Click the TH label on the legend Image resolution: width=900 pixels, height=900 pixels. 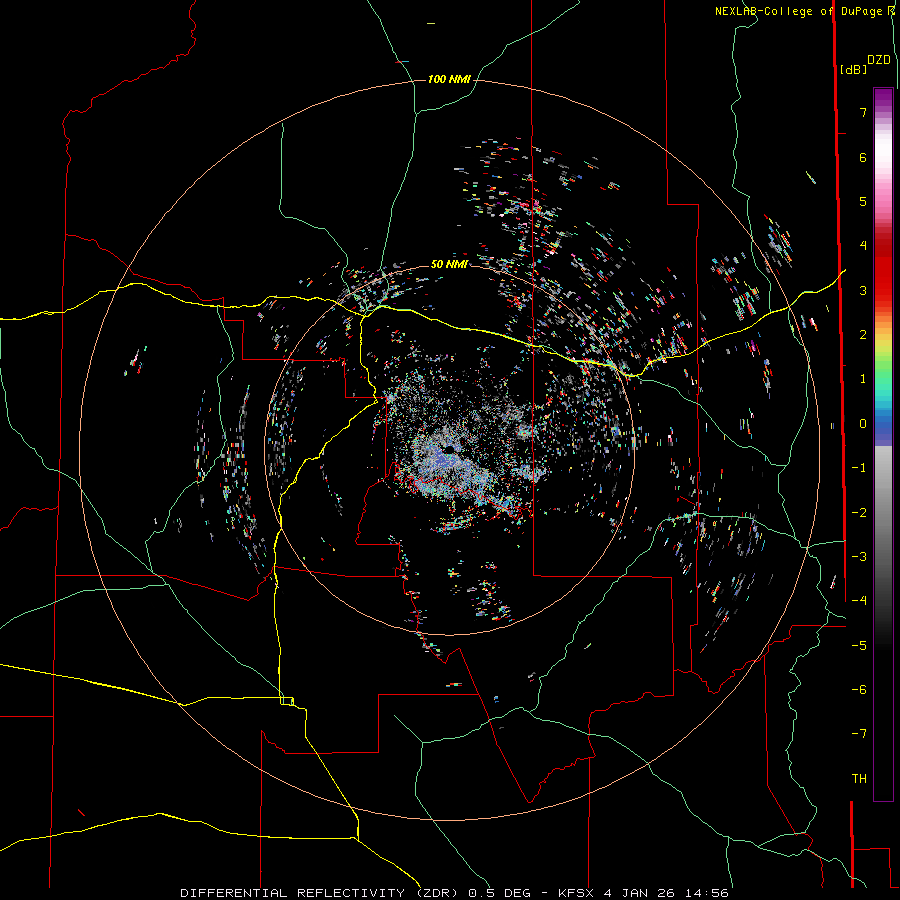coord(859,779)
